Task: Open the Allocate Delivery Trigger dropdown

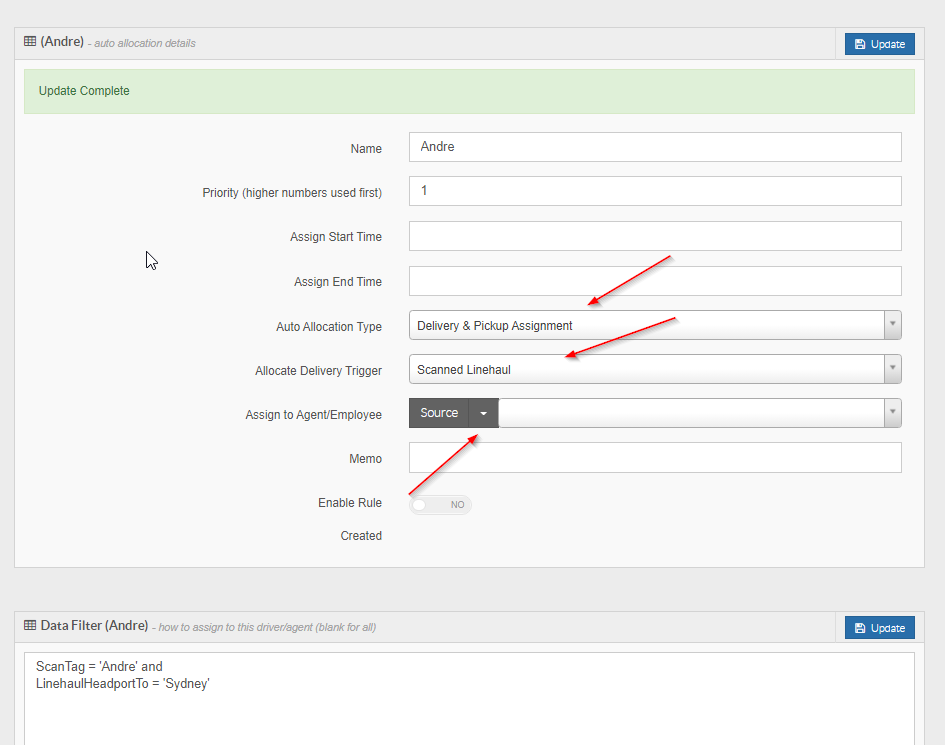Action: coord(655,369)
